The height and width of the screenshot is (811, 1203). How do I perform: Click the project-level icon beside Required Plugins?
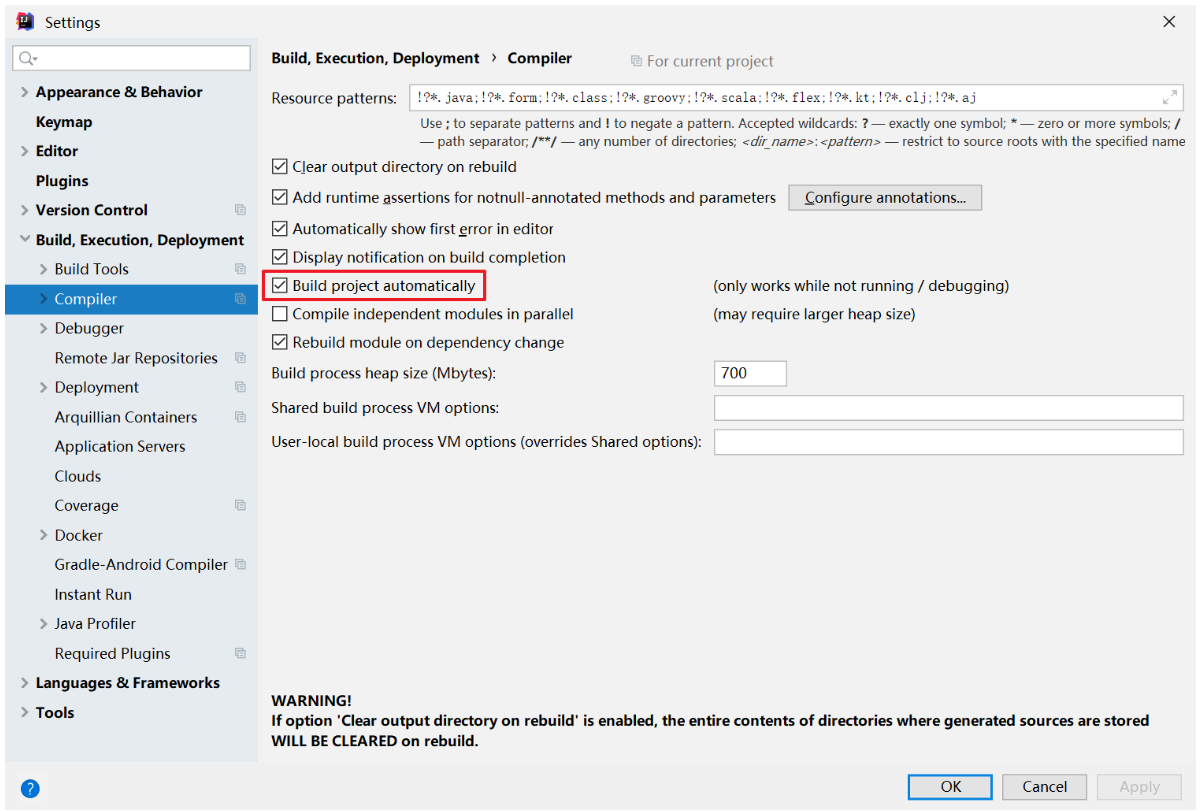point(240,653)
